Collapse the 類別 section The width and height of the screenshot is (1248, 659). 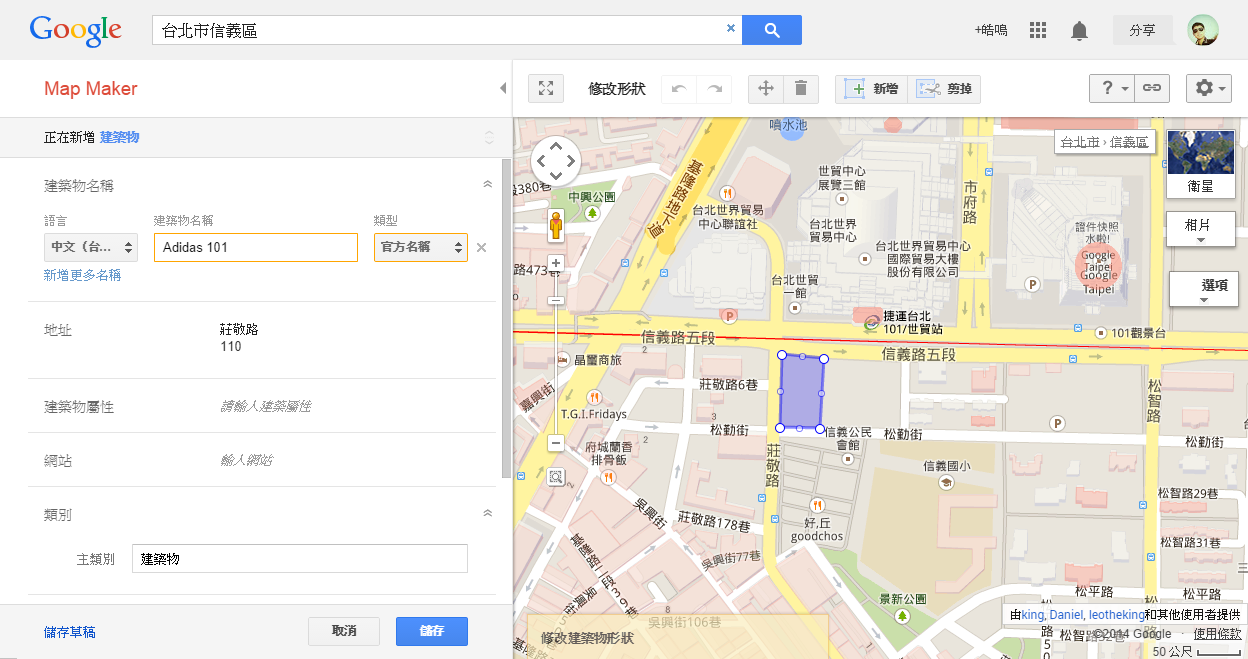(488, 514)
